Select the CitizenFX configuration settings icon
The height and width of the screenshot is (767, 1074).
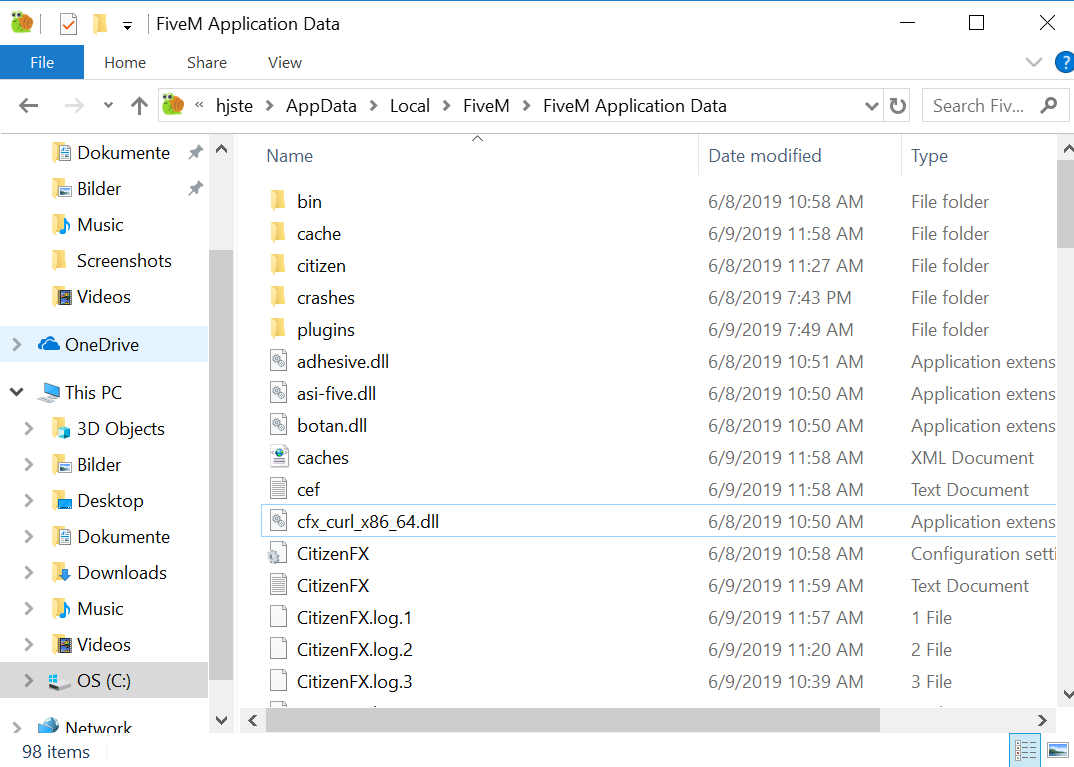point(277,553)
